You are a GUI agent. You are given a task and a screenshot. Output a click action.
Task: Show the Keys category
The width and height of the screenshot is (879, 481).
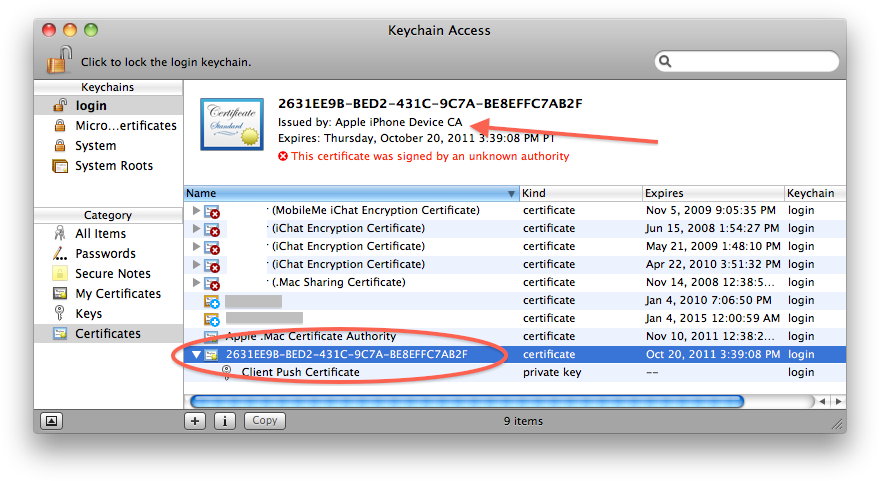[x=108, y=314]
